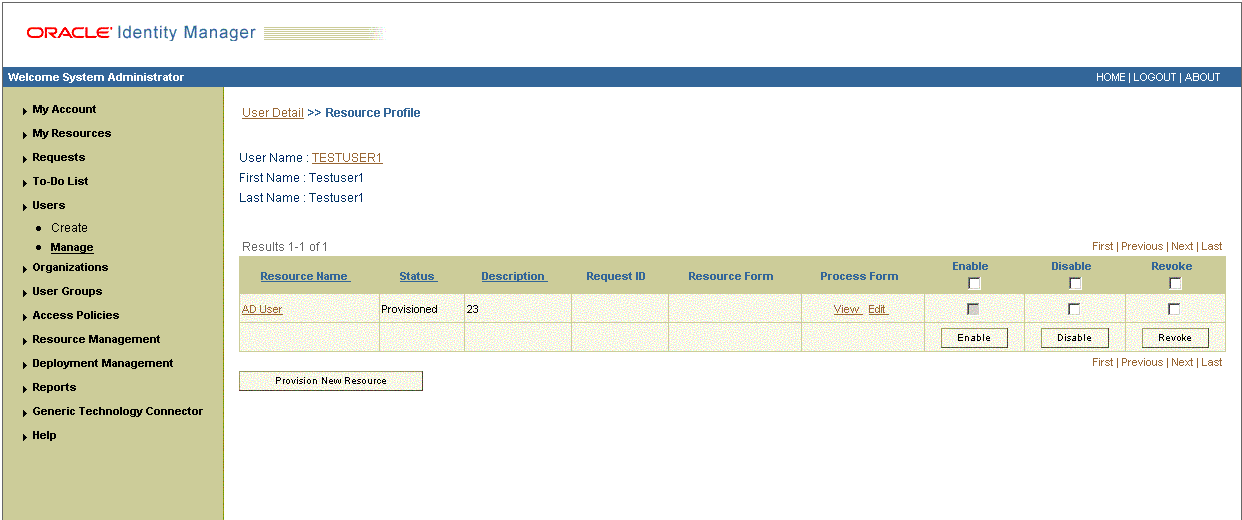
Task: Click Provision New Resource button
Action: 331,381
